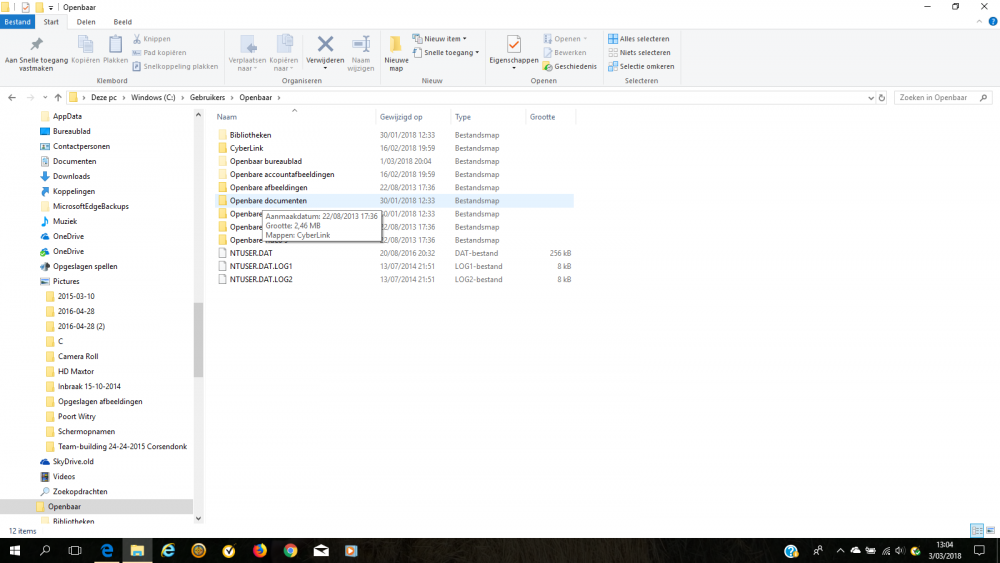Launch Firefox from the taskbar
1000x563 pixels.
tap(259, 551)
